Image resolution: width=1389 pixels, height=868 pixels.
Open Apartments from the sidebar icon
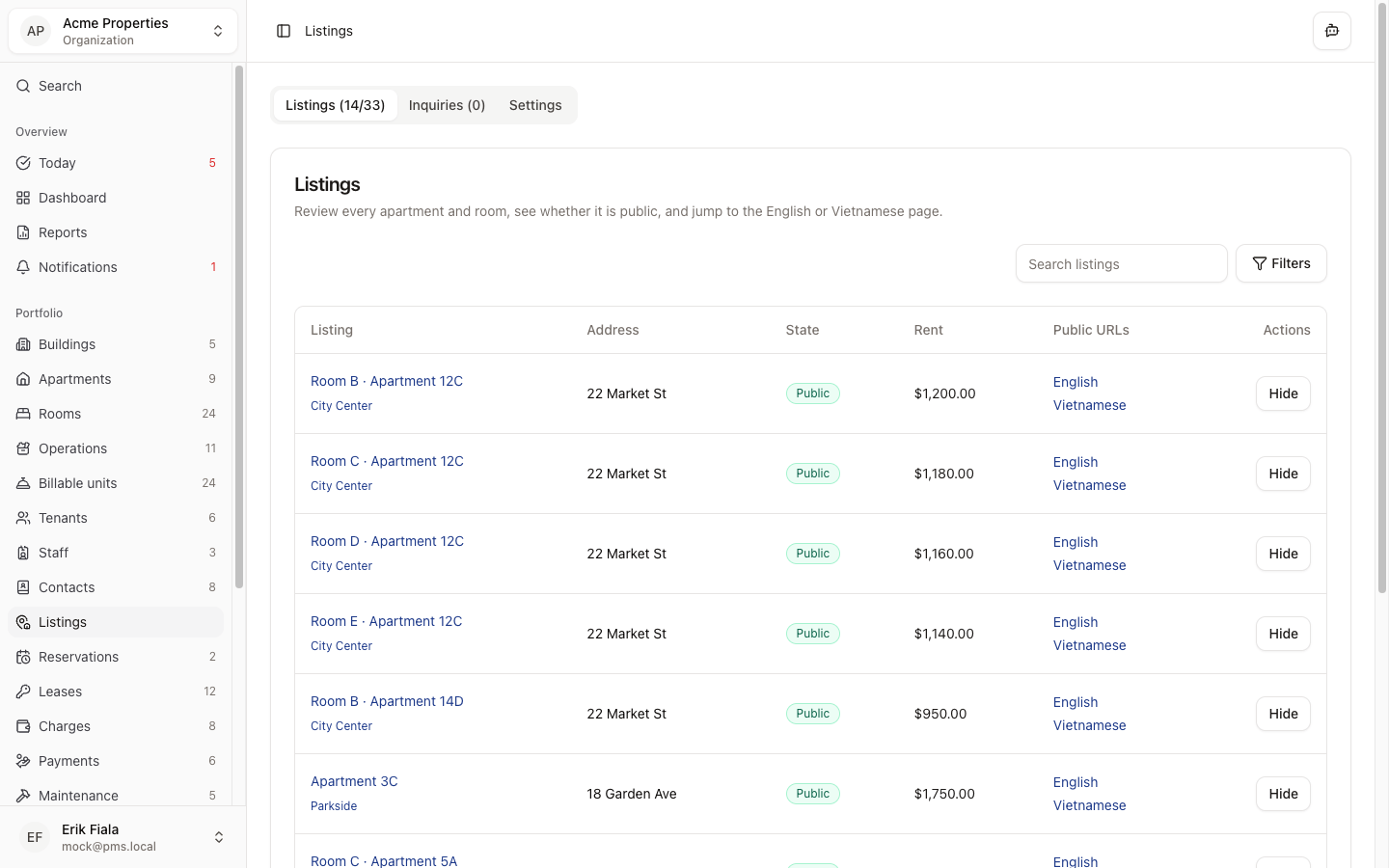click(22, 379)
